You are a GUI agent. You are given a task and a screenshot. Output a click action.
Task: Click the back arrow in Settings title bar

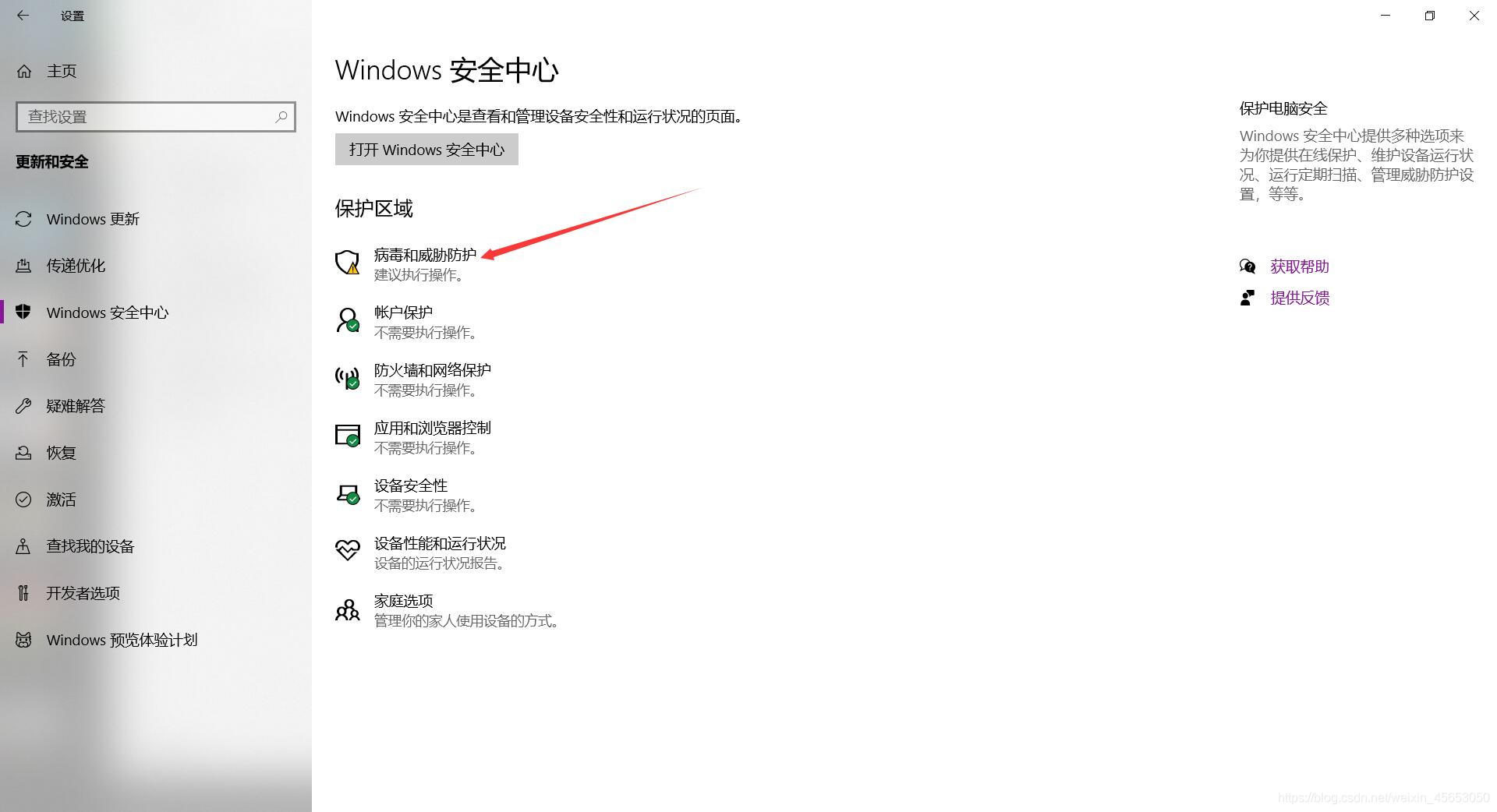[x=23, y=16]
